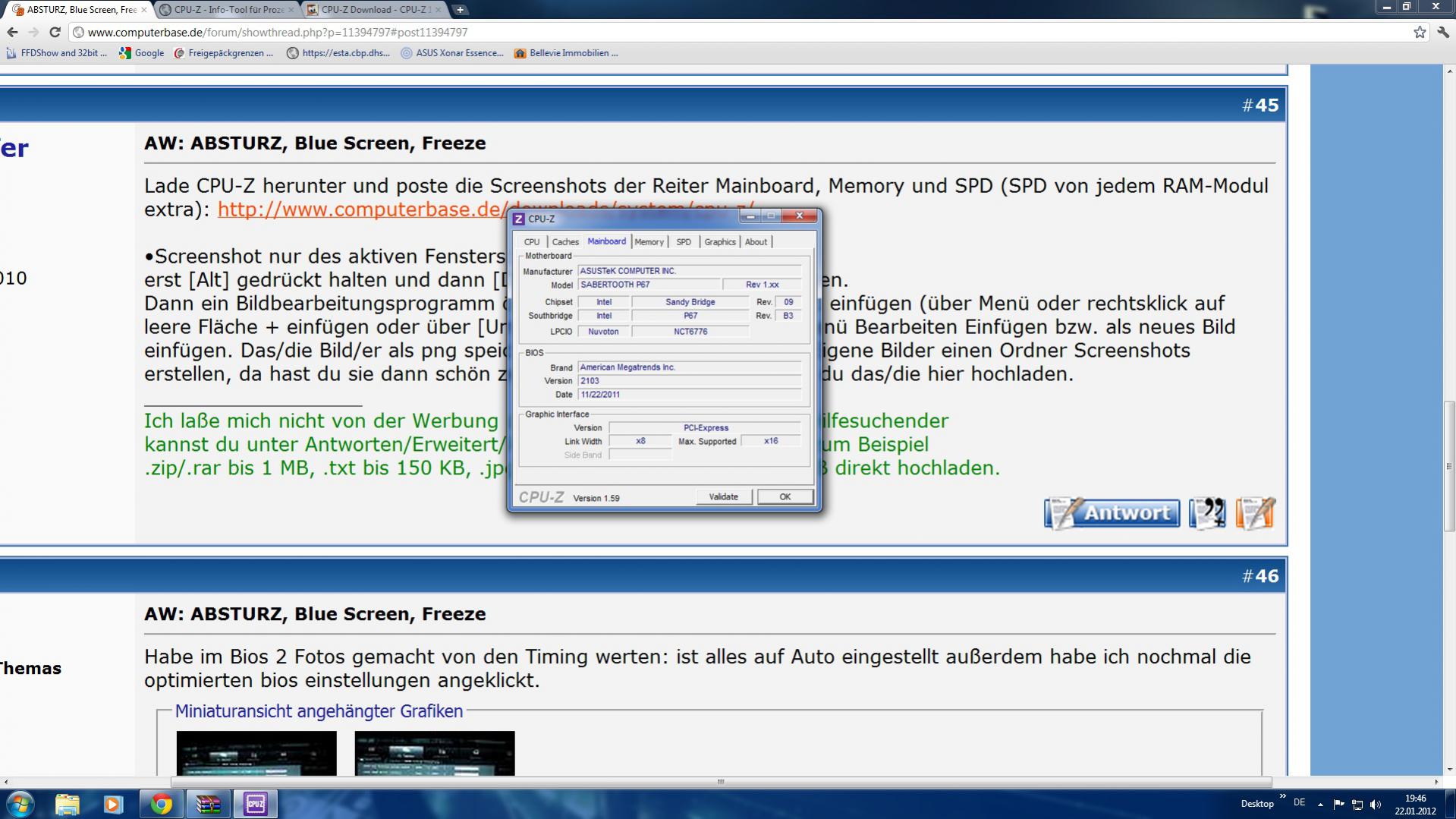Close the CPU-Z Info-Tool browser tab
The width and height of the screenshot is (1456, 819).
(291, 10)
